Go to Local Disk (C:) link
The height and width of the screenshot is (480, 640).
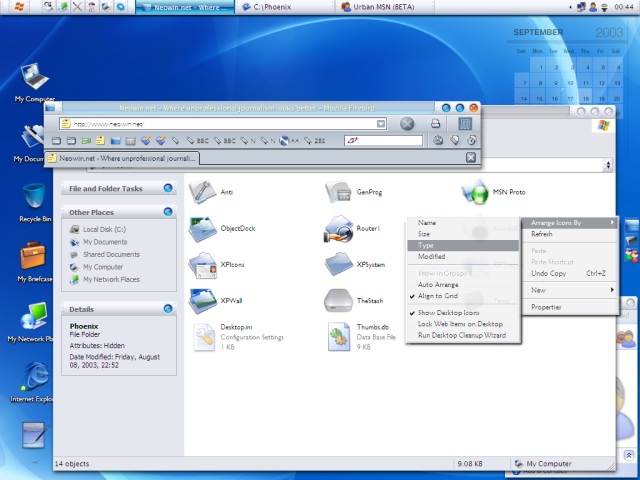[x=104, y=230]
